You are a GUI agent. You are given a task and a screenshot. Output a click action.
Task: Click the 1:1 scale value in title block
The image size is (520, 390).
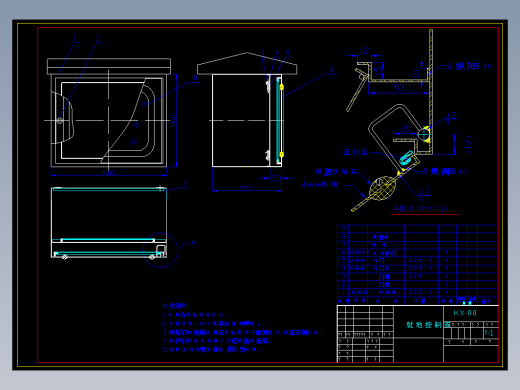(489, 333)
